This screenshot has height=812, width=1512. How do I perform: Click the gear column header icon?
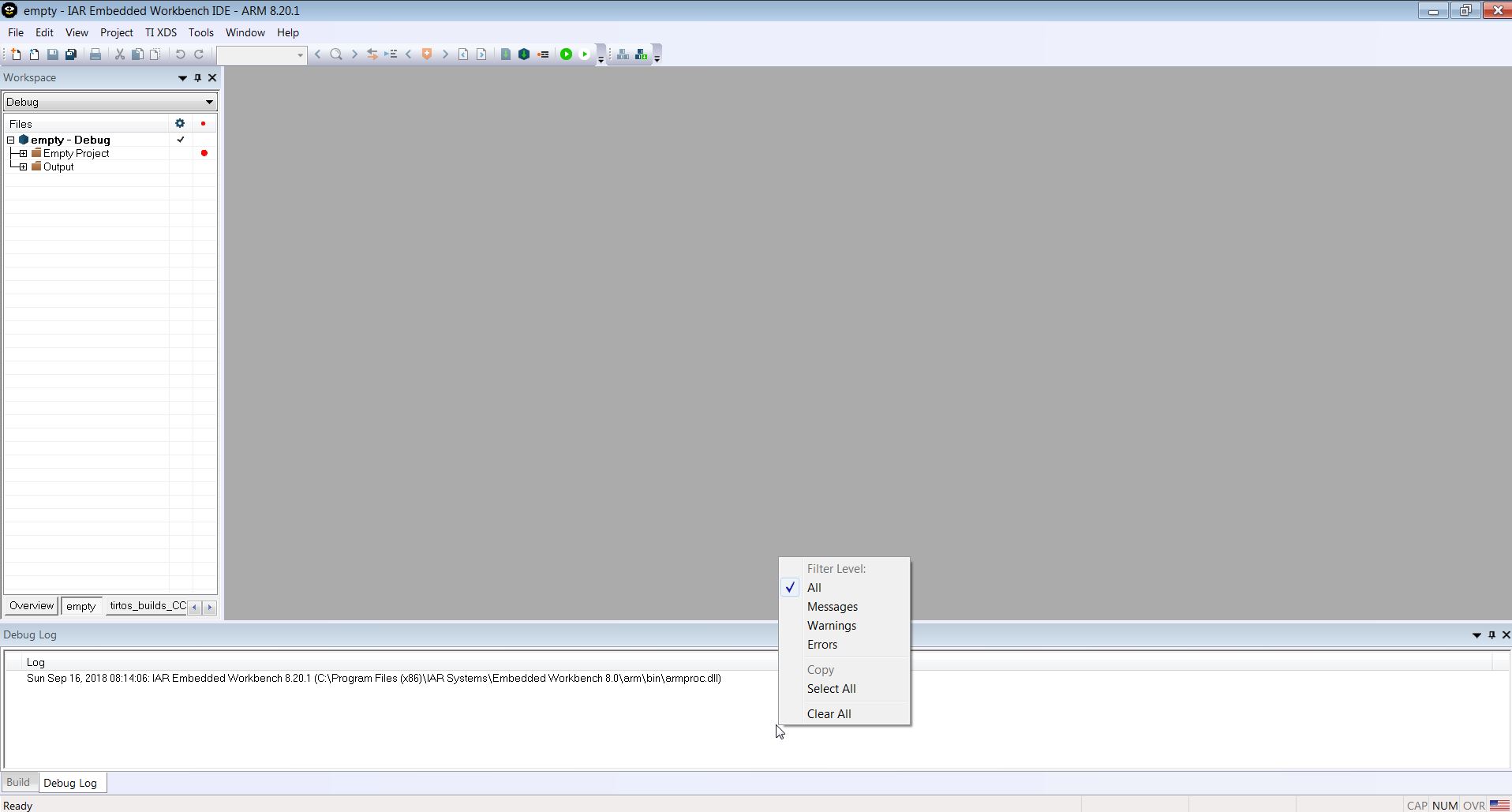tap(180, 124)
